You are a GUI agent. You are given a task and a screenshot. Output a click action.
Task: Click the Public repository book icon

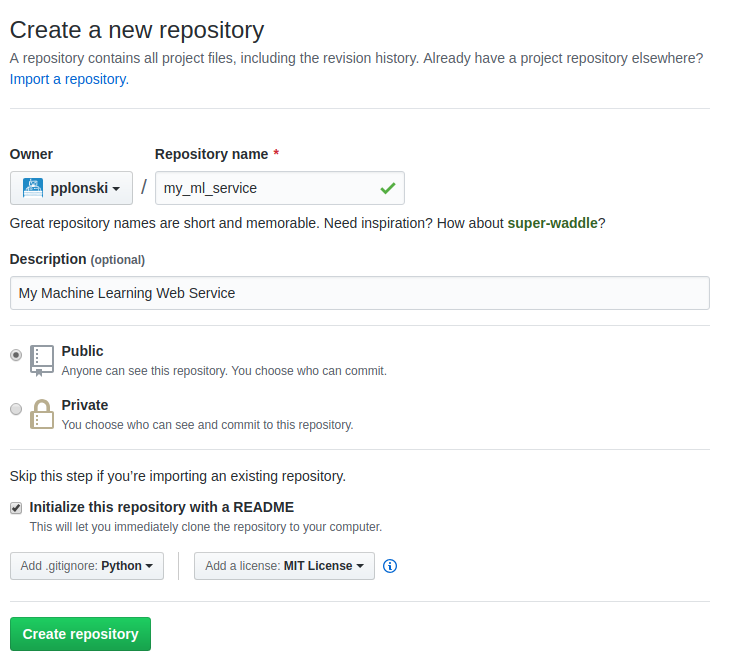(x=41, y=359)
